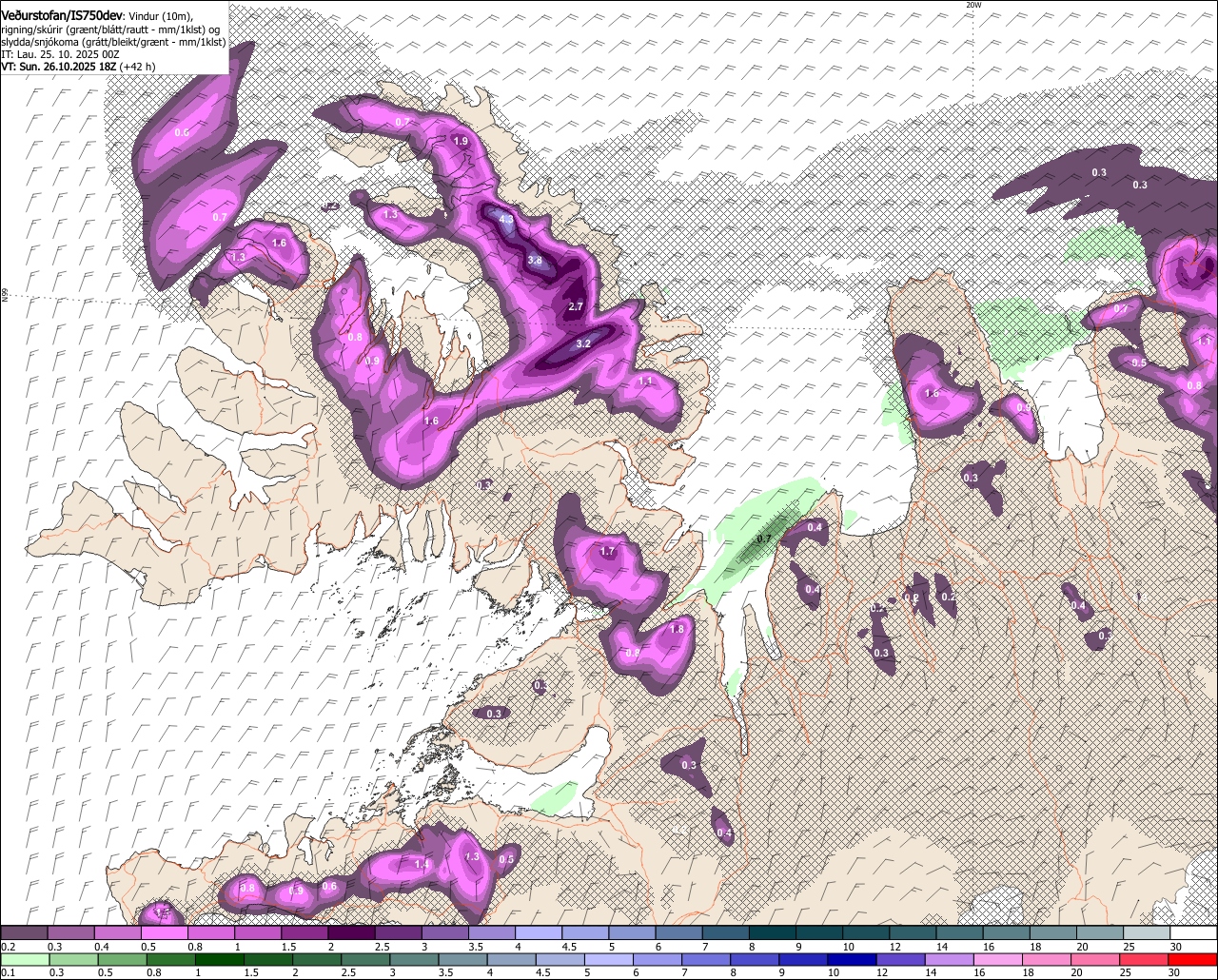This screenshot has height=980, width=1218.
Task: Select the white upper legend swatch labeled 30
Action: click(x=1193, y=933)
